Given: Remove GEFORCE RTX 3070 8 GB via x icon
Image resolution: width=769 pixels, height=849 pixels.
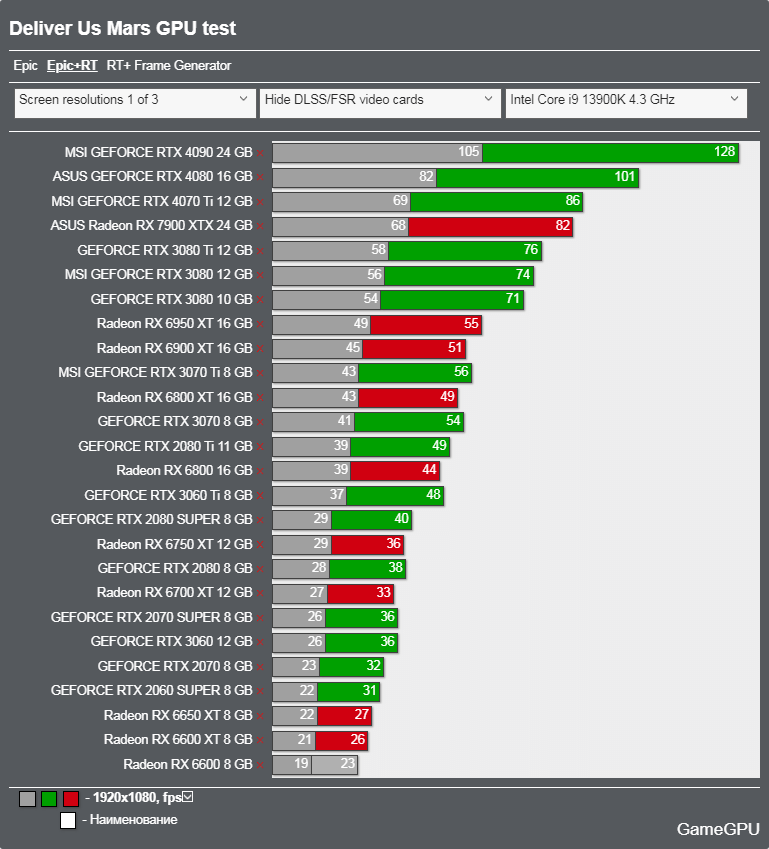Looking at the screenshot, I should 260,422.
